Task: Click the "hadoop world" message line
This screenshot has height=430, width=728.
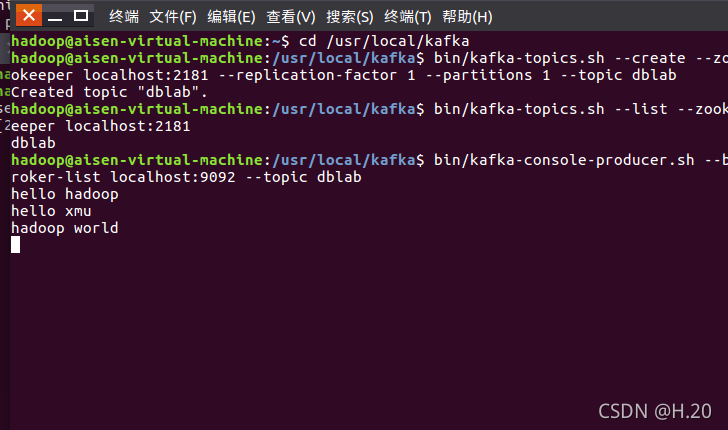Action: click(x=65, y=228)
